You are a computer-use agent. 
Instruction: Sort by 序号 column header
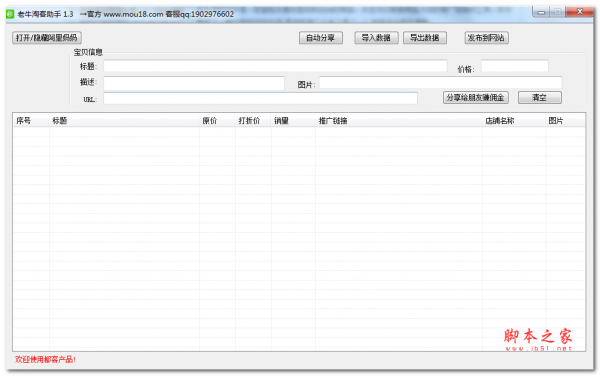31,120
